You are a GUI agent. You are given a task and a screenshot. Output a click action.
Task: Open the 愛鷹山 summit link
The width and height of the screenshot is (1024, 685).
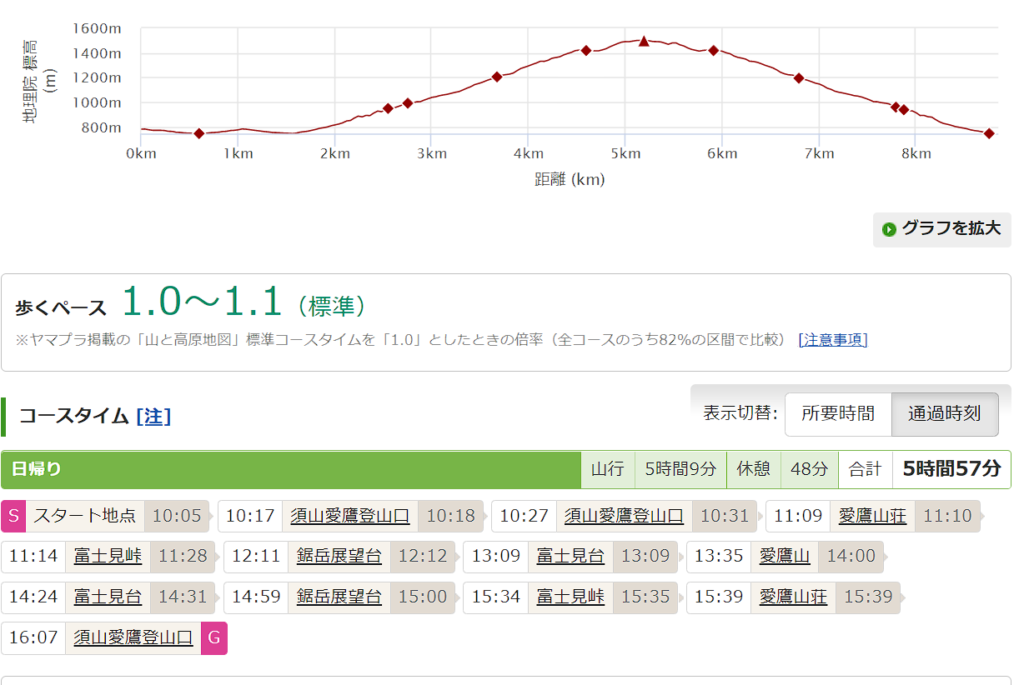tap(784, 556)
